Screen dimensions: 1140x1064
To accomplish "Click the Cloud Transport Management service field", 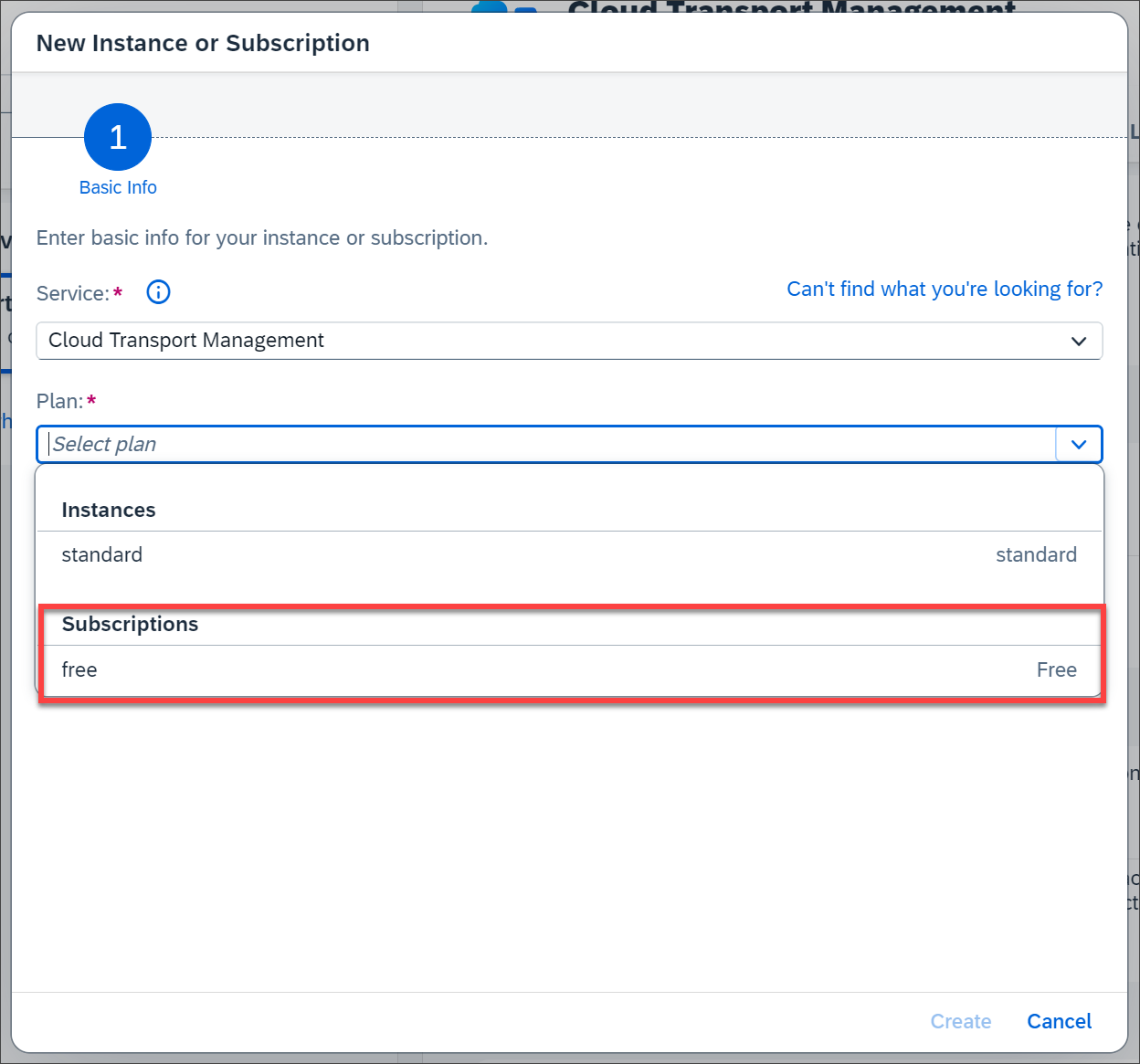I will point(569,341).
